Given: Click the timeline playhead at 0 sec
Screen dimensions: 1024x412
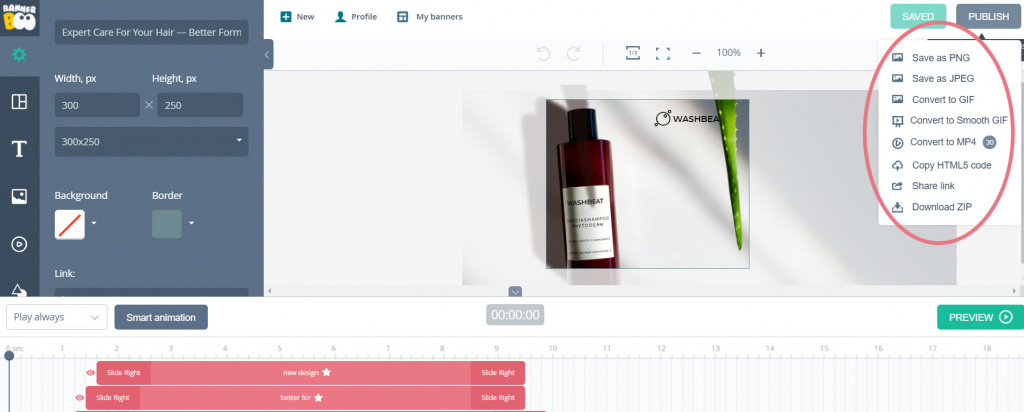Looking at the screenshot, I should [x=9, y=356].
